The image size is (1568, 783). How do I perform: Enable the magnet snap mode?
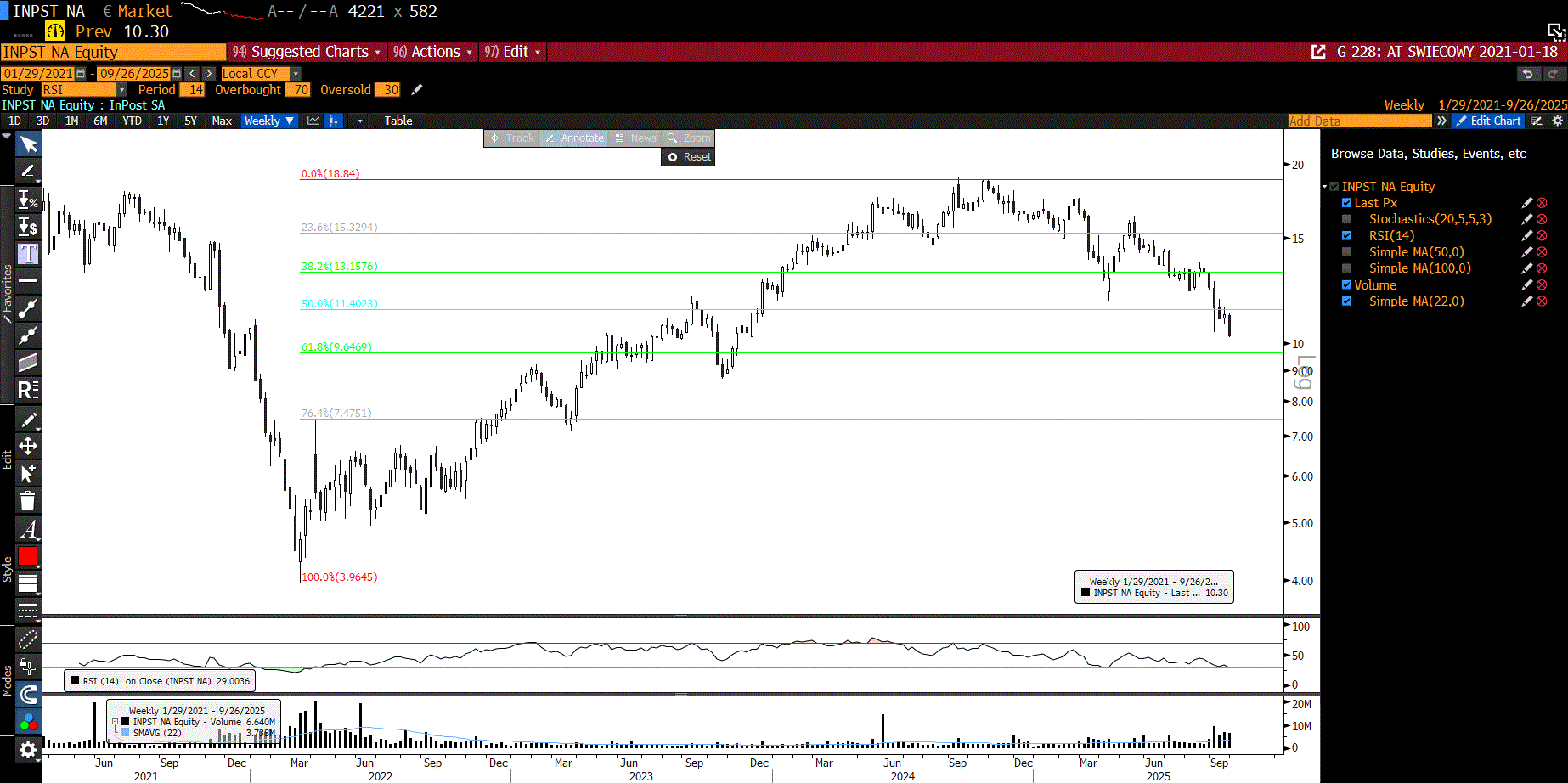click(28, 695)
